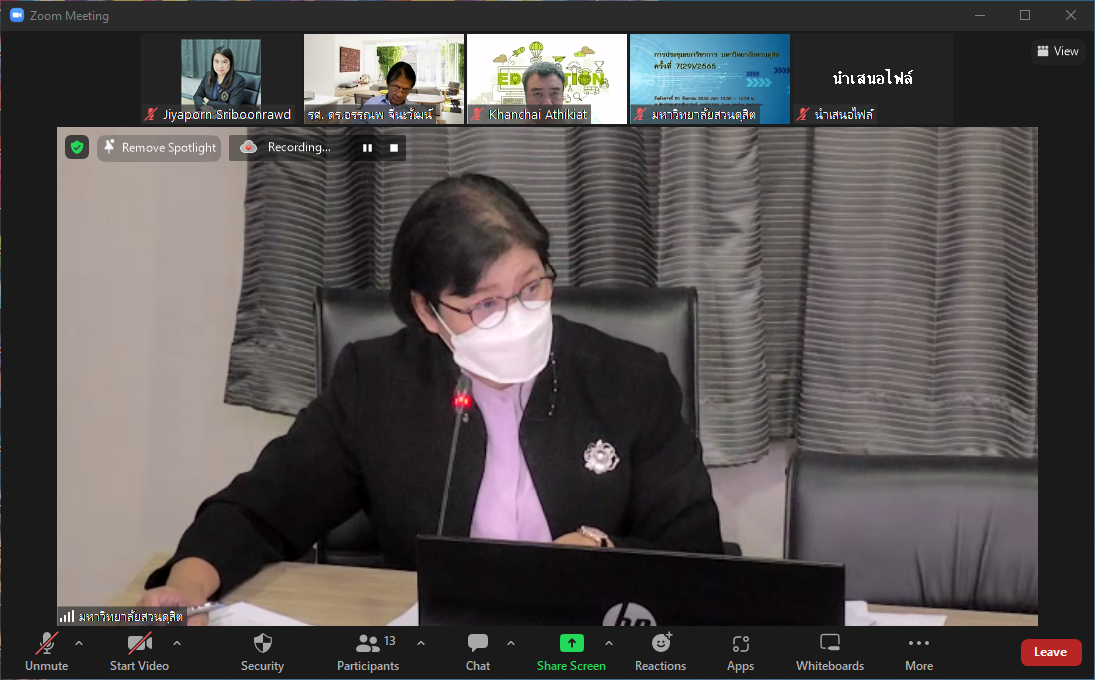This screenshot has width=1095, height=680.
Task: Click the green Share Screen icon
Action: pyautogui.click(x=571, y=643)
